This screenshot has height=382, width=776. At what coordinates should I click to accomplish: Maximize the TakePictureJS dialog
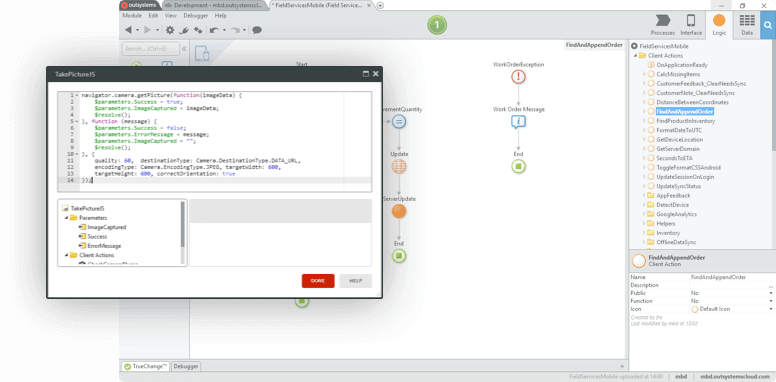pyautogui.click(x=366, y=74)
